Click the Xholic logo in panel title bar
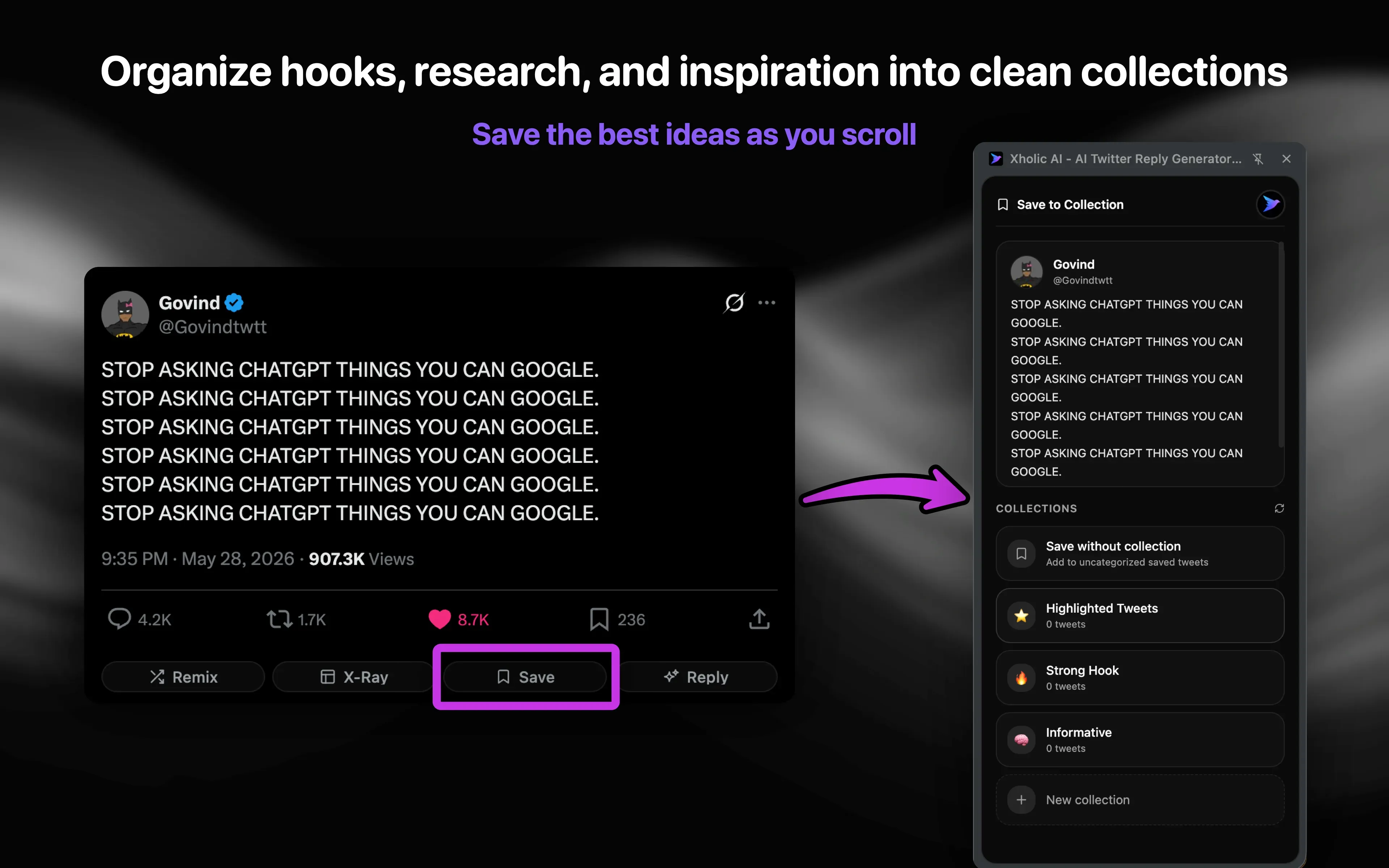The image size is (1389, 868). click(996, 159)
